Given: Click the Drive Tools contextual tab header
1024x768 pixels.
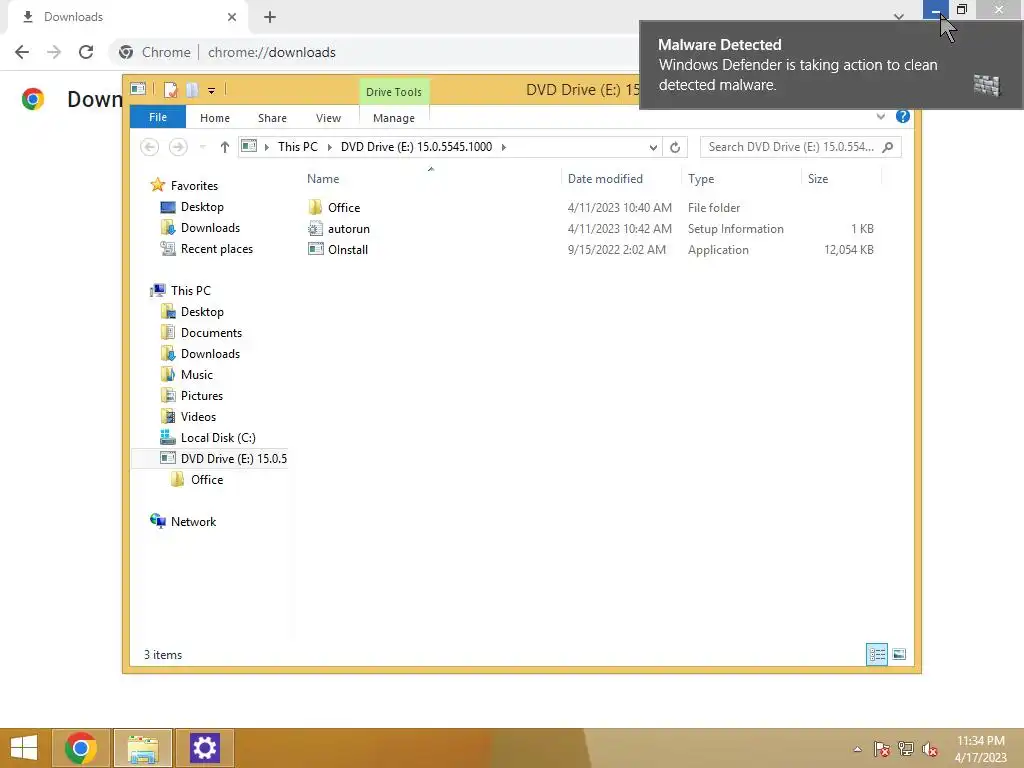Looking at the screenshot, I should [x=393, y=91].
